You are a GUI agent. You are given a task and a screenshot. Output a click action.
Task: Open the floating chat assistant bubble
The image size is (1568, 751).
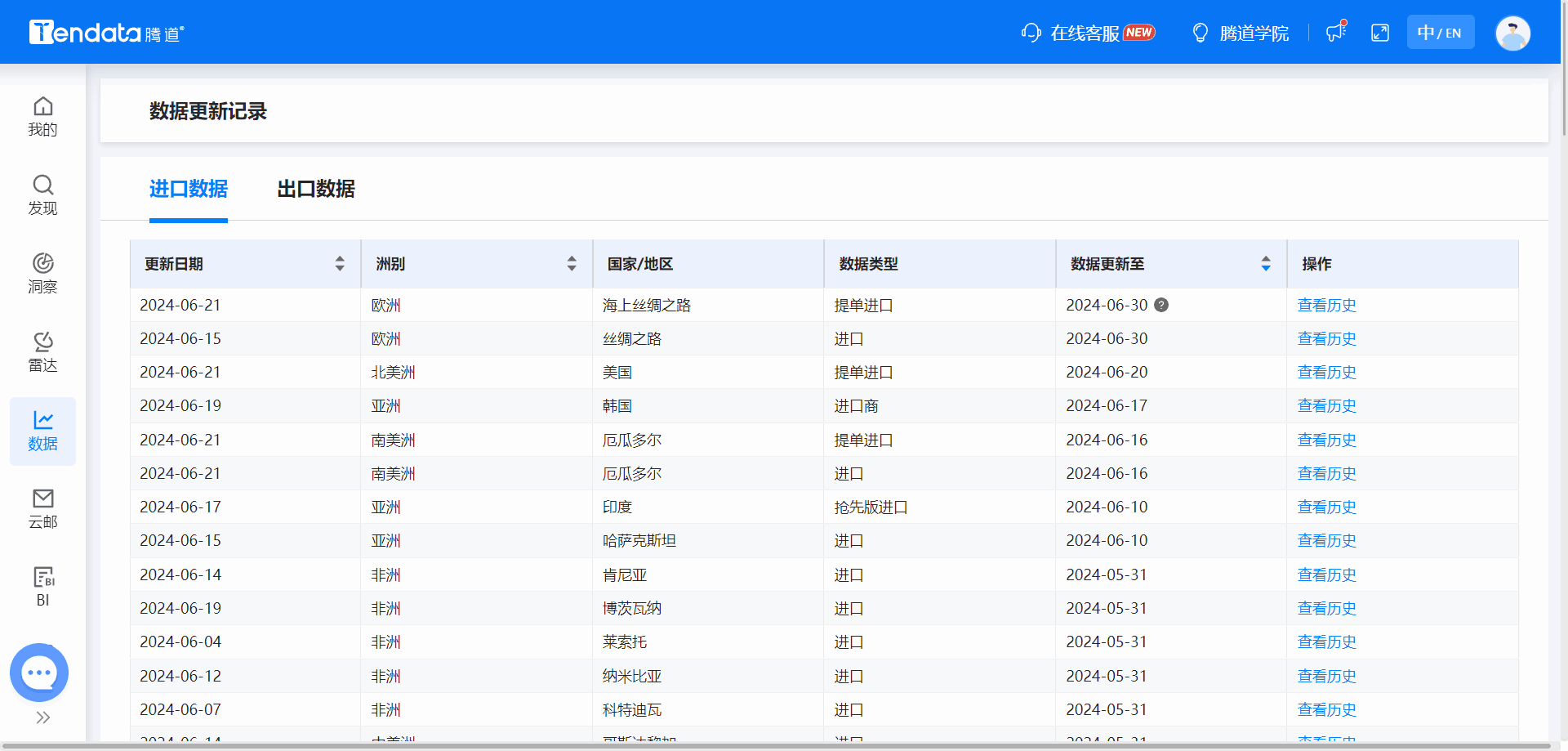(x=38, y=672)
